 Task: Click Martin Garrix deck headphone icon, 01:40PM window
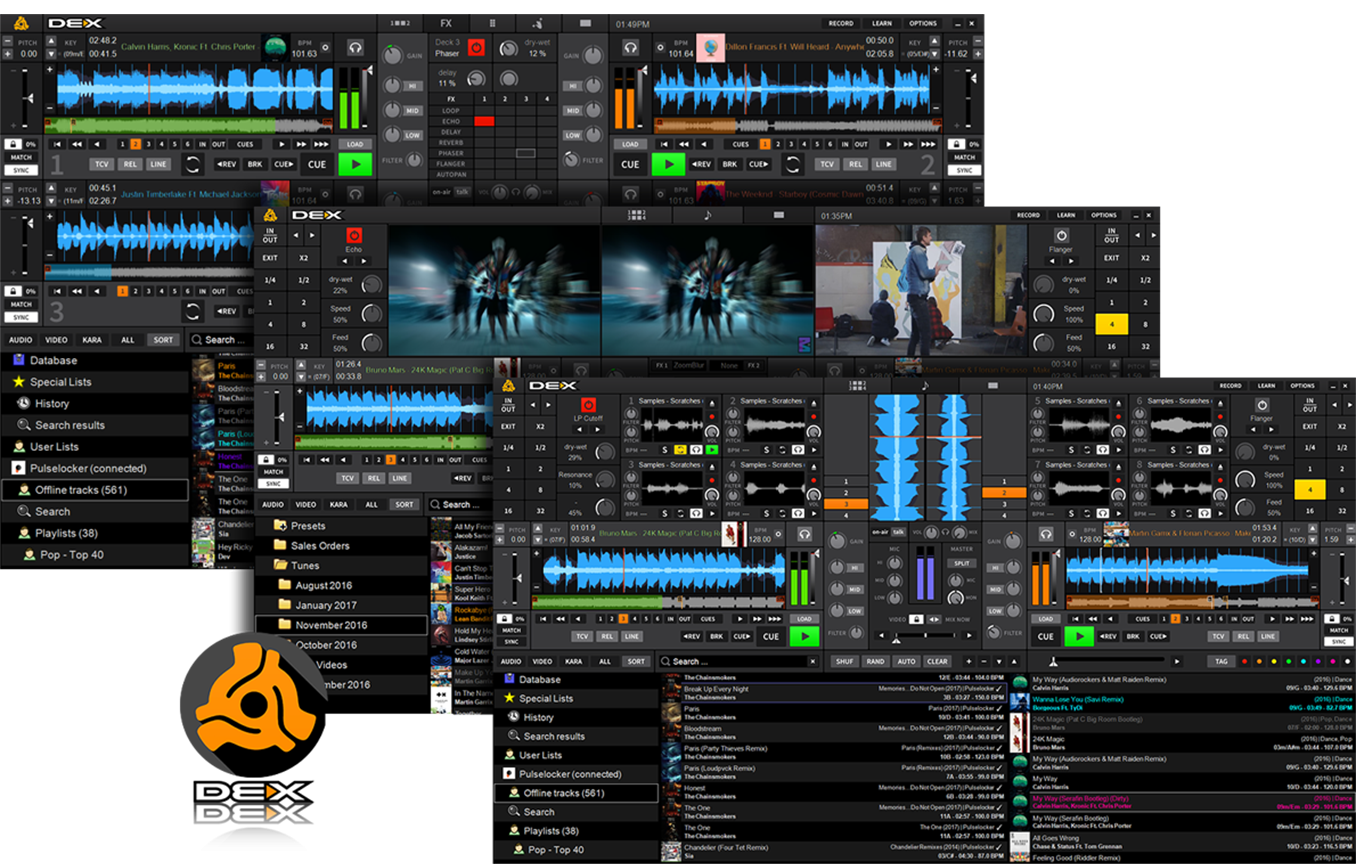pyautogui.click(x=1046, y=534)
